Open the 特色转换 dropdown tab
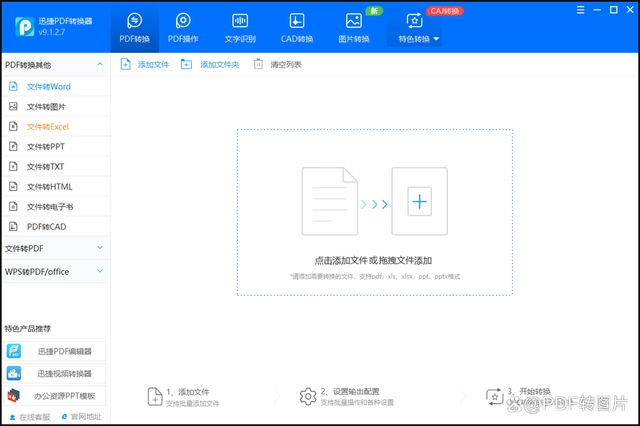This screenshot has height=426, width=640. coord(414,28)
